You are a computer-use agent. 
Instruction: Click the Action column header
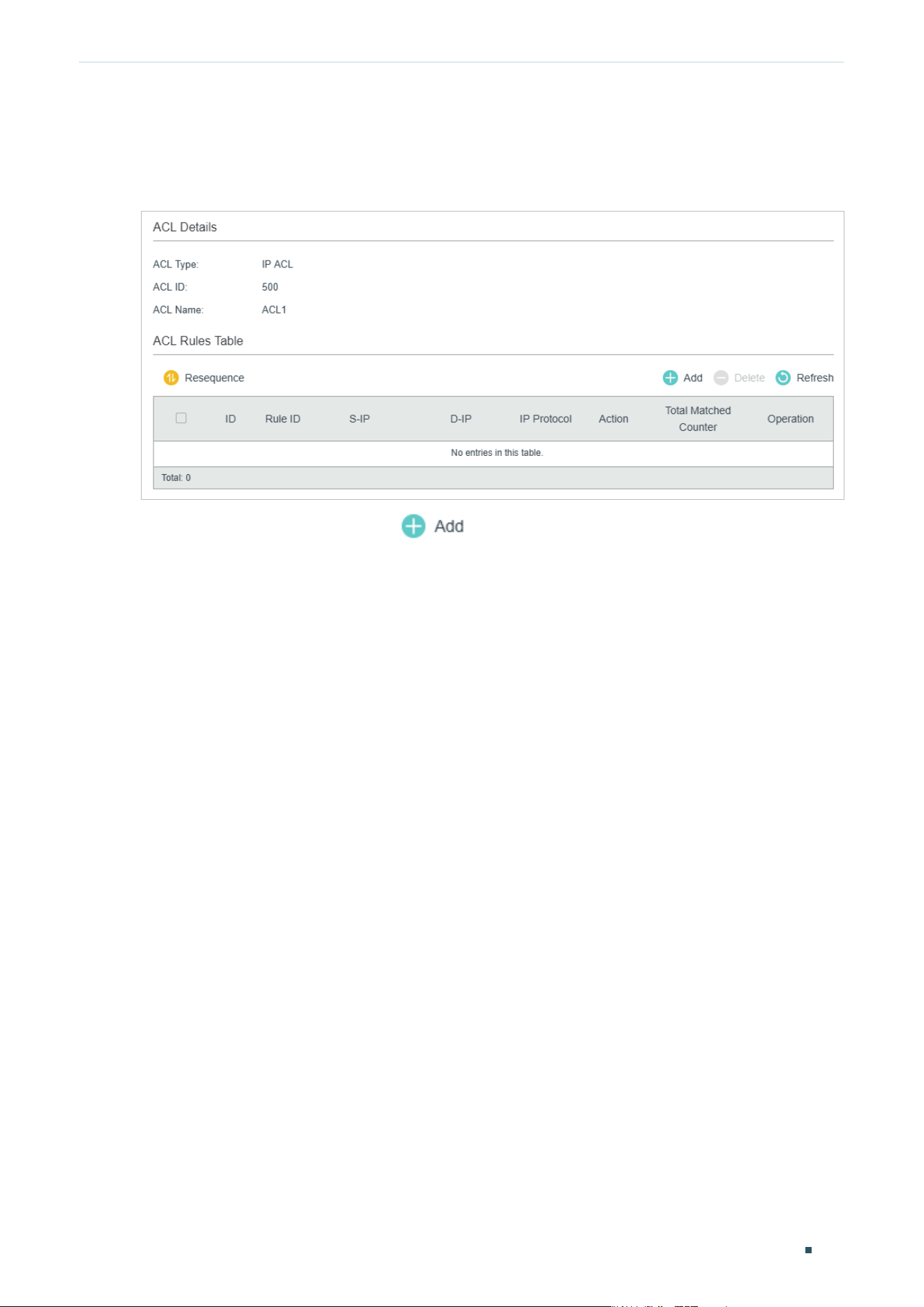[x=613, y=419]
